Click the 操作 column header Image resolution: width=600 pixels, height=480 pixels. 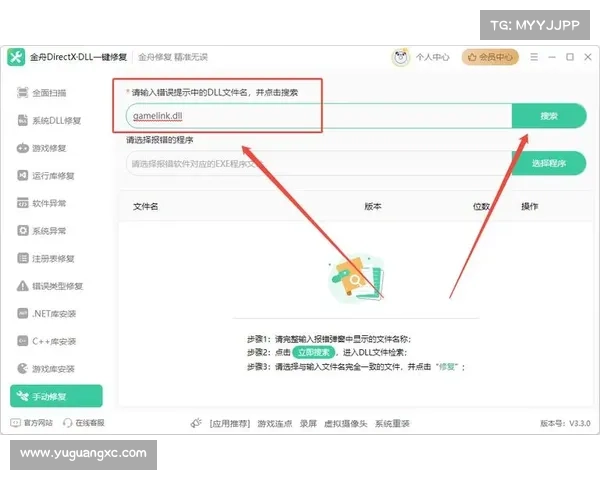tap(530, 206)
